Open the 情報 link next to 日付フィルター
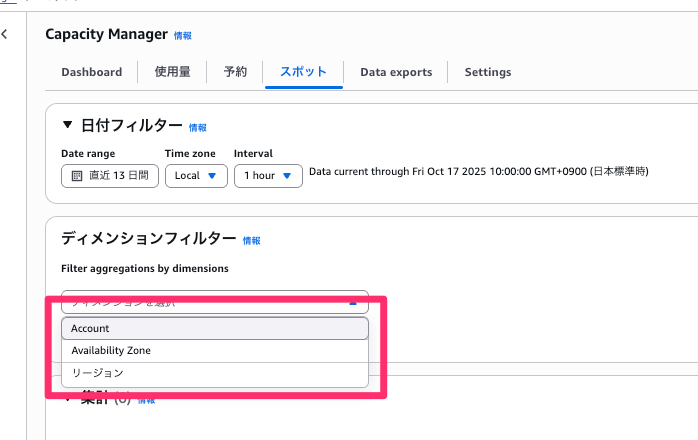The width and height of the screenshot is (698, 440). point(198,128)
